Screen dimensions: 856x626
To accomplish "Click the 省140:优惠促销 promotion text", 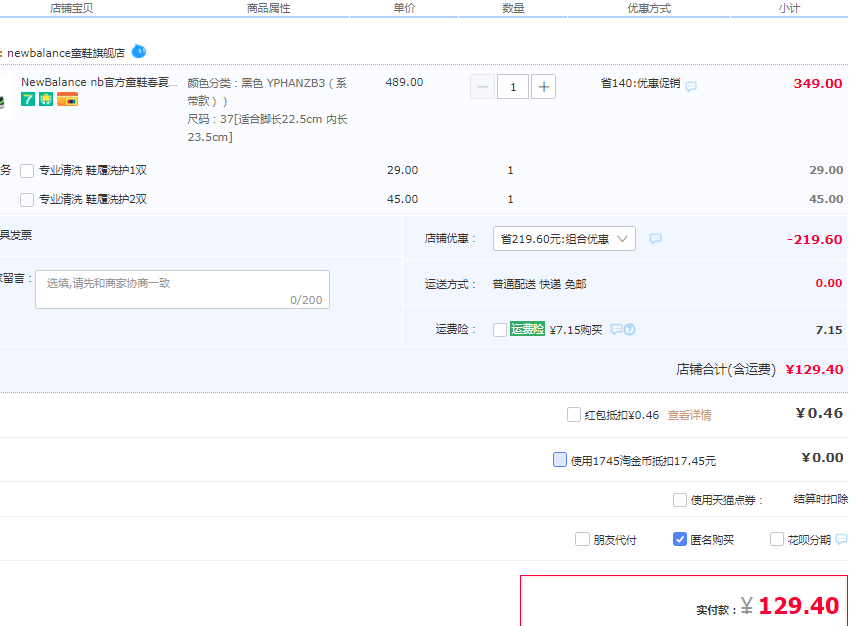I will [x=640, y=83].
